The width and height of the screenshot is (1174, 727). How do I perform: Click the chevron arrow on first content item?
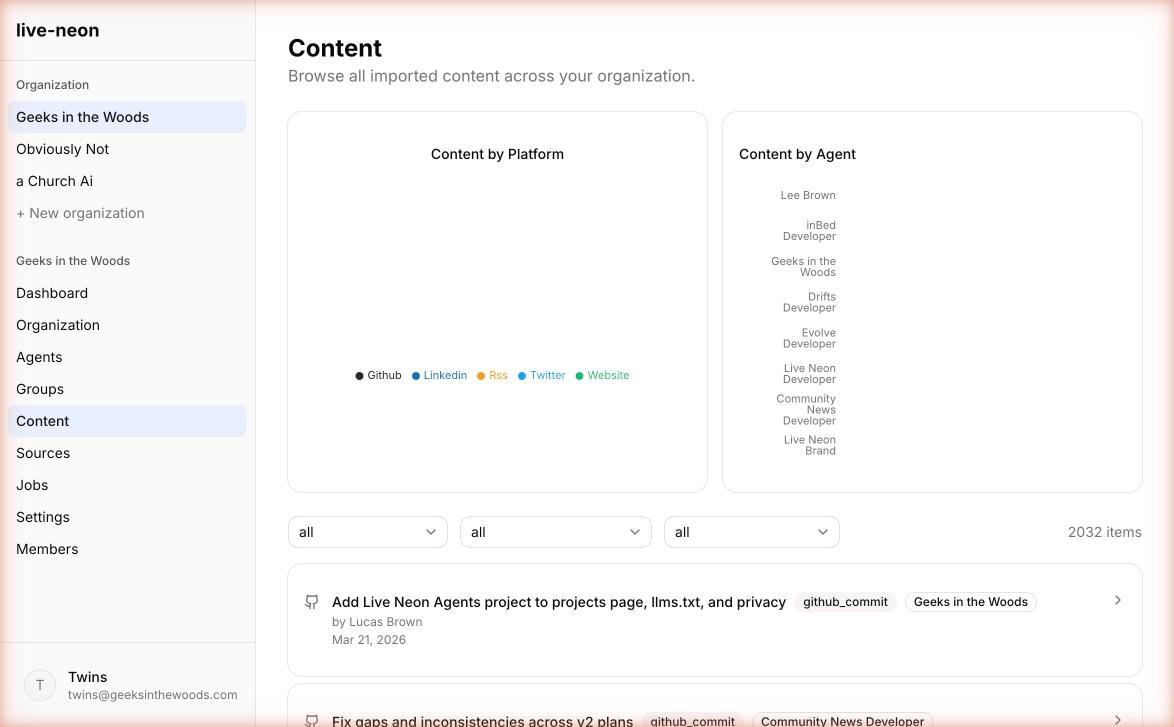pyautogui.click(x=1117, y=600)
